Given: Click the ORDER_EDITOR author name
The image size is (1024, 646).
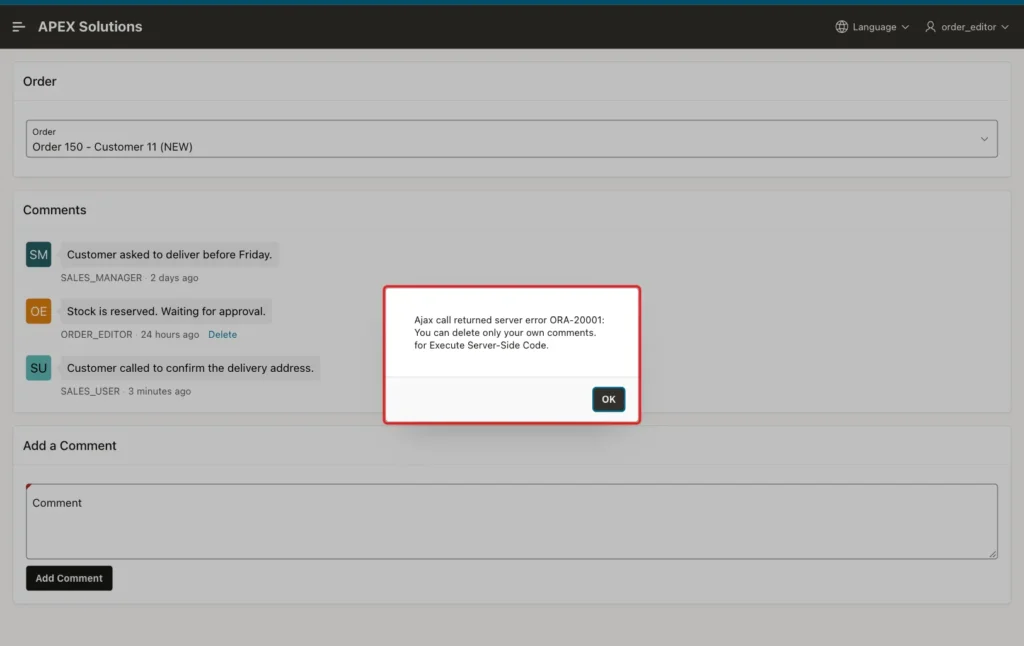Looking at the screenshot, I should pos(97,334).
